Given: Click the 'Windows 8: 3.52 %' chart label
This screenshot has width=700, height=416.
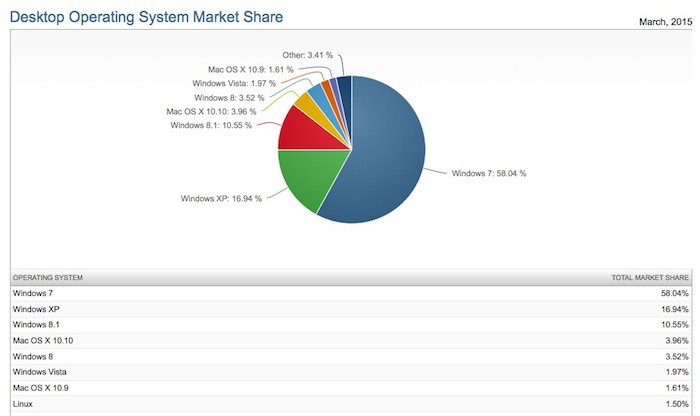Looking at the screenshot, I should pos(230,97).
